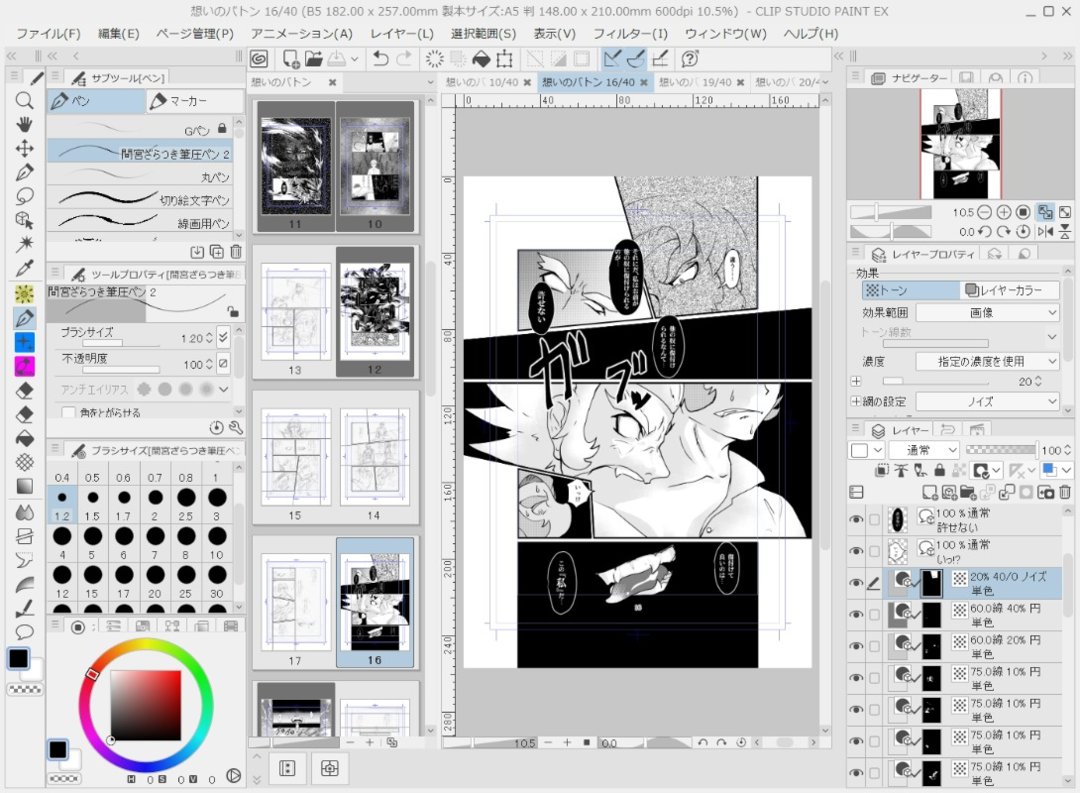Select the Hand move tool

(x=24, y=125)
